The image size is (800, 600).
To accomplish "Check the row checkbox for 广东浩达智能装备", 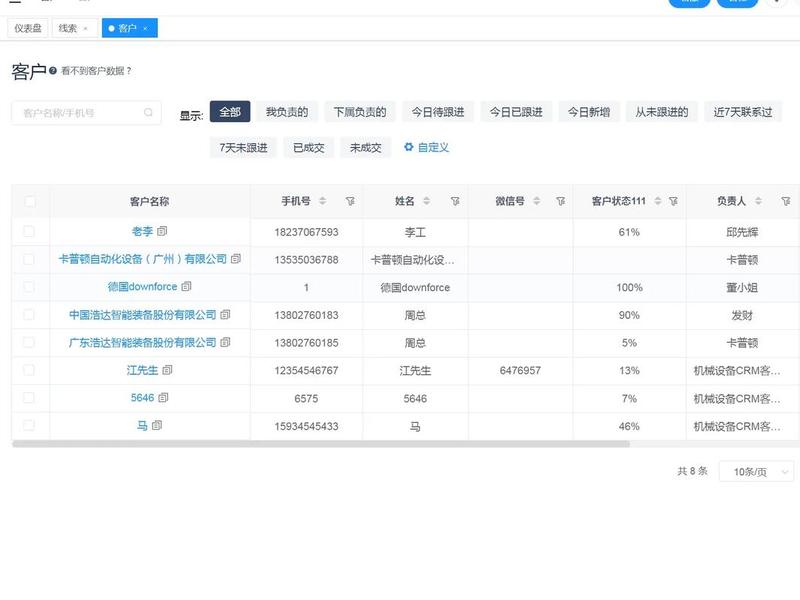I will coord(29,342).
